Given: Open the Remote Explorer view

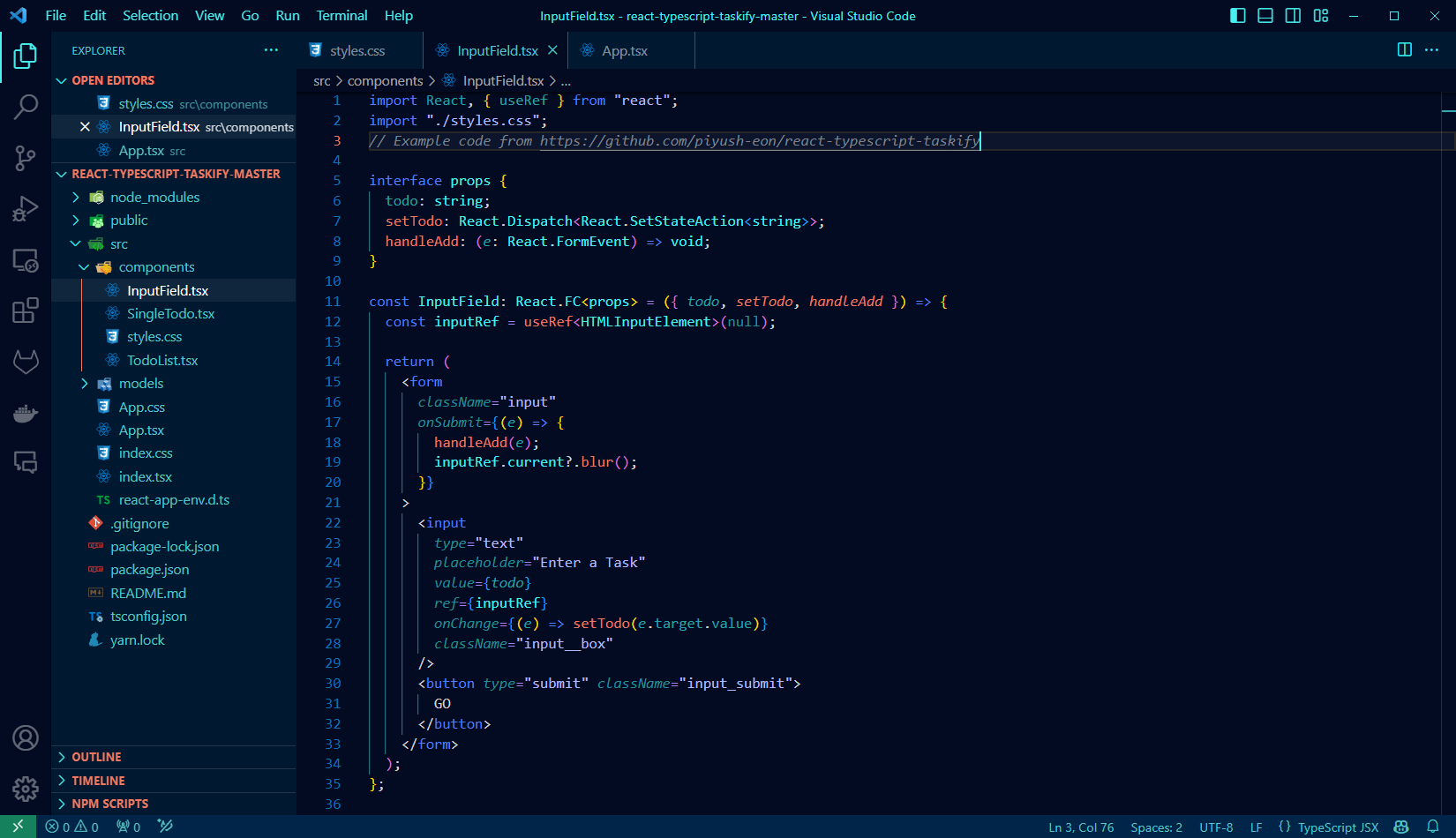Looking at the screenshot, I should click(x=26, y=260).
